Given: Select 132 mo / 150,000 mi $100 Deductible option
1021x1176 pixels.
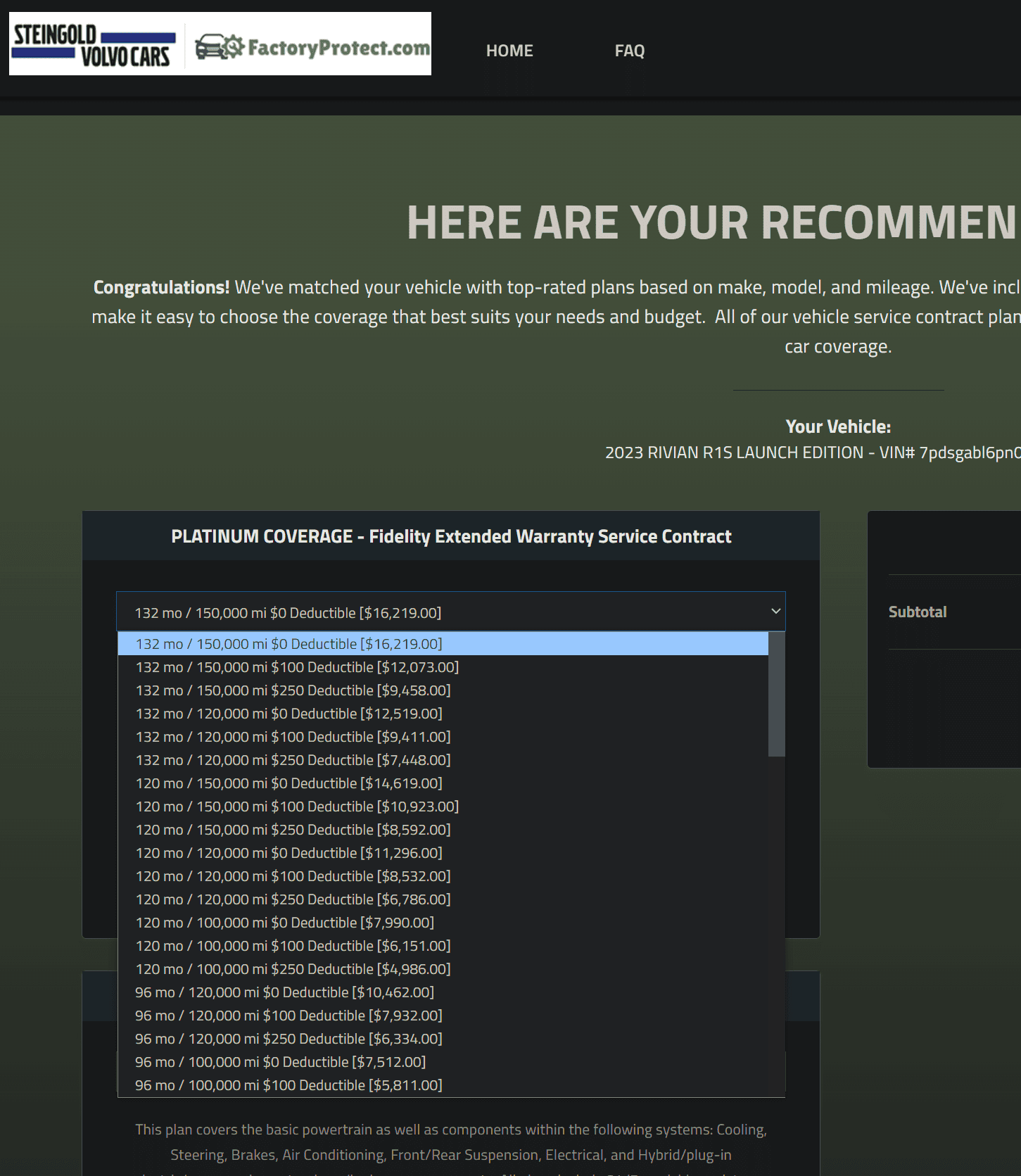Looking at the screenshot, I should tap(443, 667).
